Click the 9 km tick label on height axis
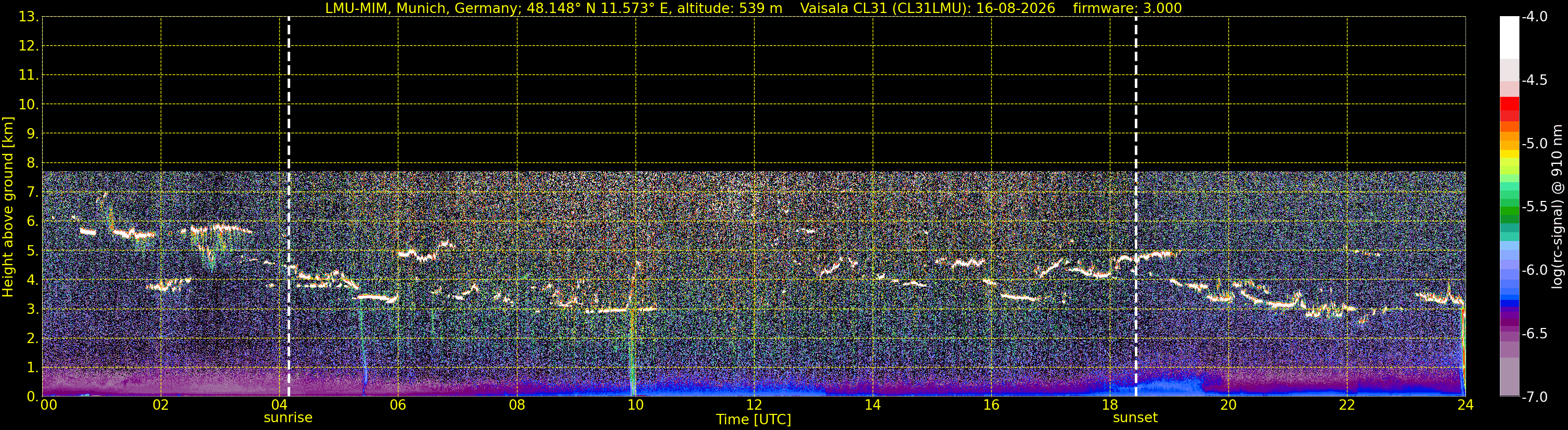 [32, 134]
